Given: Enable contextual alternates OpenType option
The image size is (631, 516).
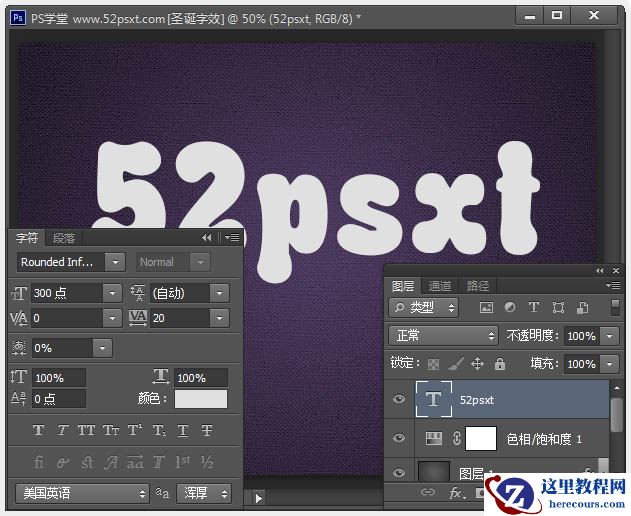Looking at the screenshot, I should coord(62,462).
